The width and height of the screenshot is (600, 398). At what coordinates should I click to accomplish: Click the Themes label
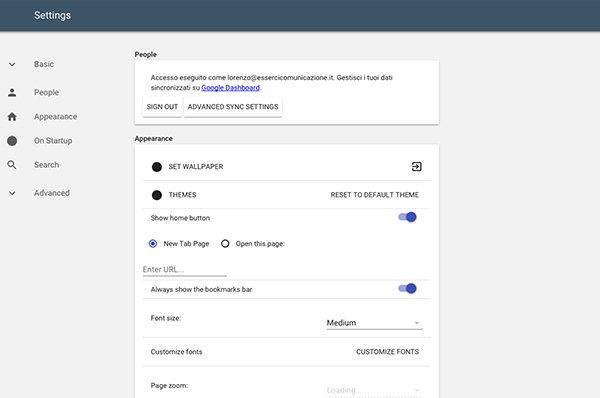183,195
